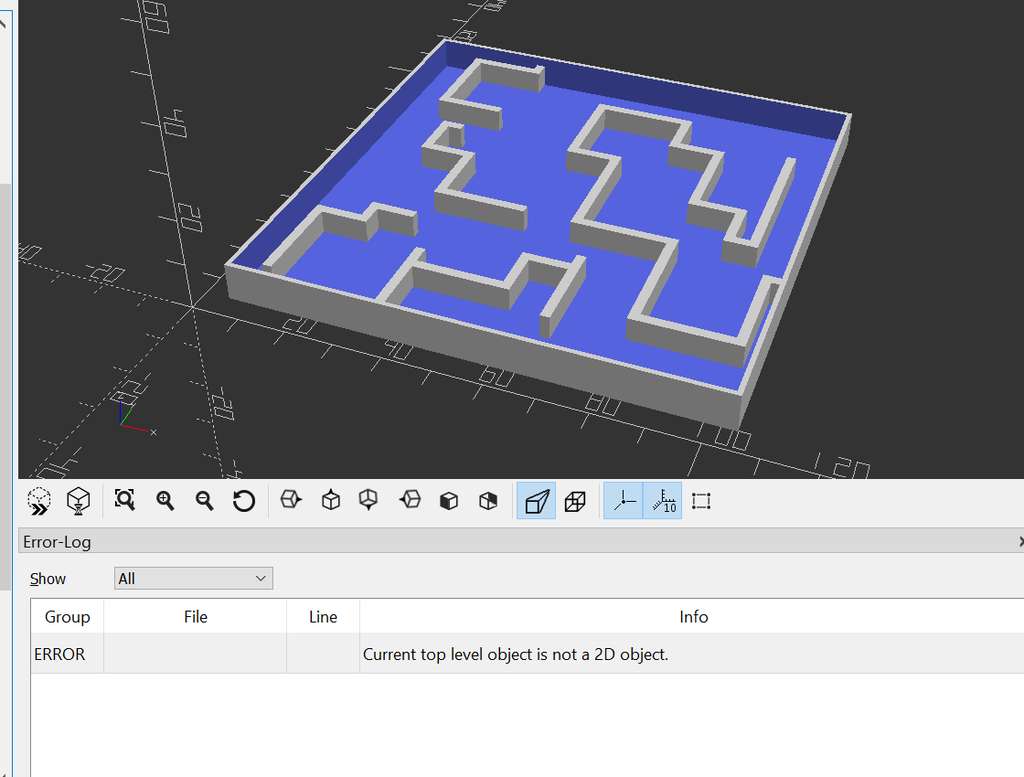Switch to Left view cube icon
The height and width of the screenshot is (777, 1024).
click(410, 500)
